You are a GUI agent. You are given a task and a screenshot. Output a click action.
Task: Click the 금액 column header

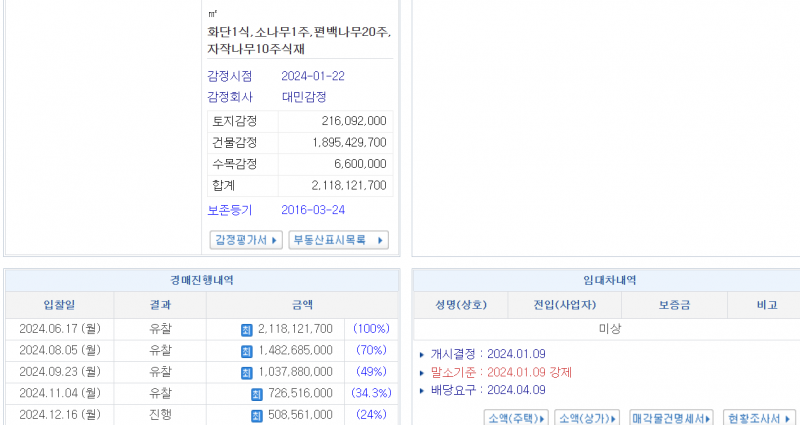[x=301, y=305]
